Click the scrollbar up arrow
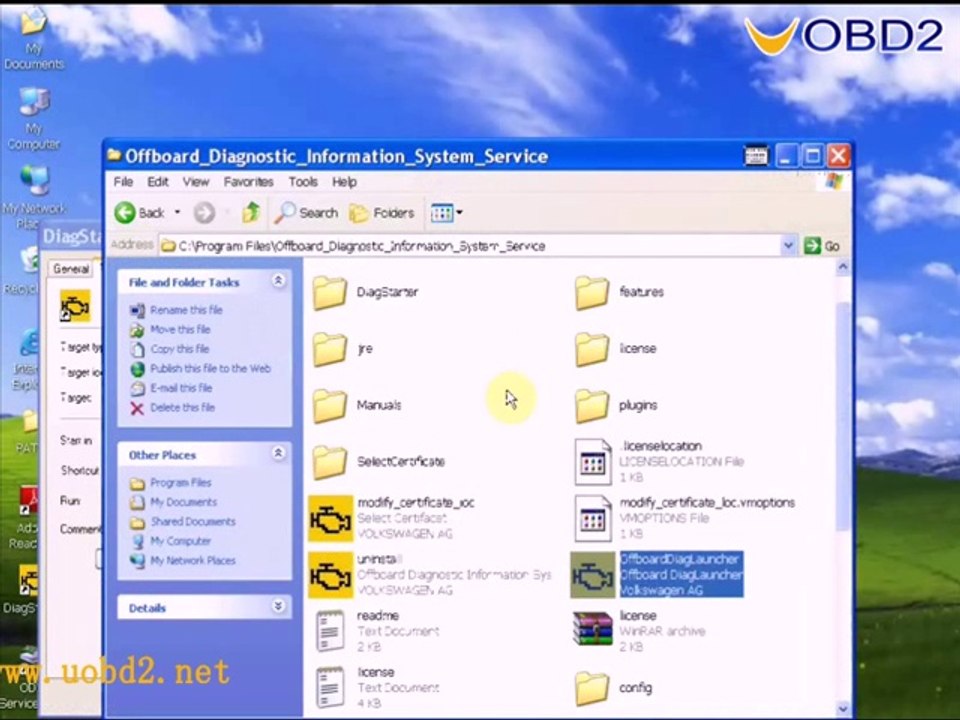960x720 pixels. (x=843, y=267)
